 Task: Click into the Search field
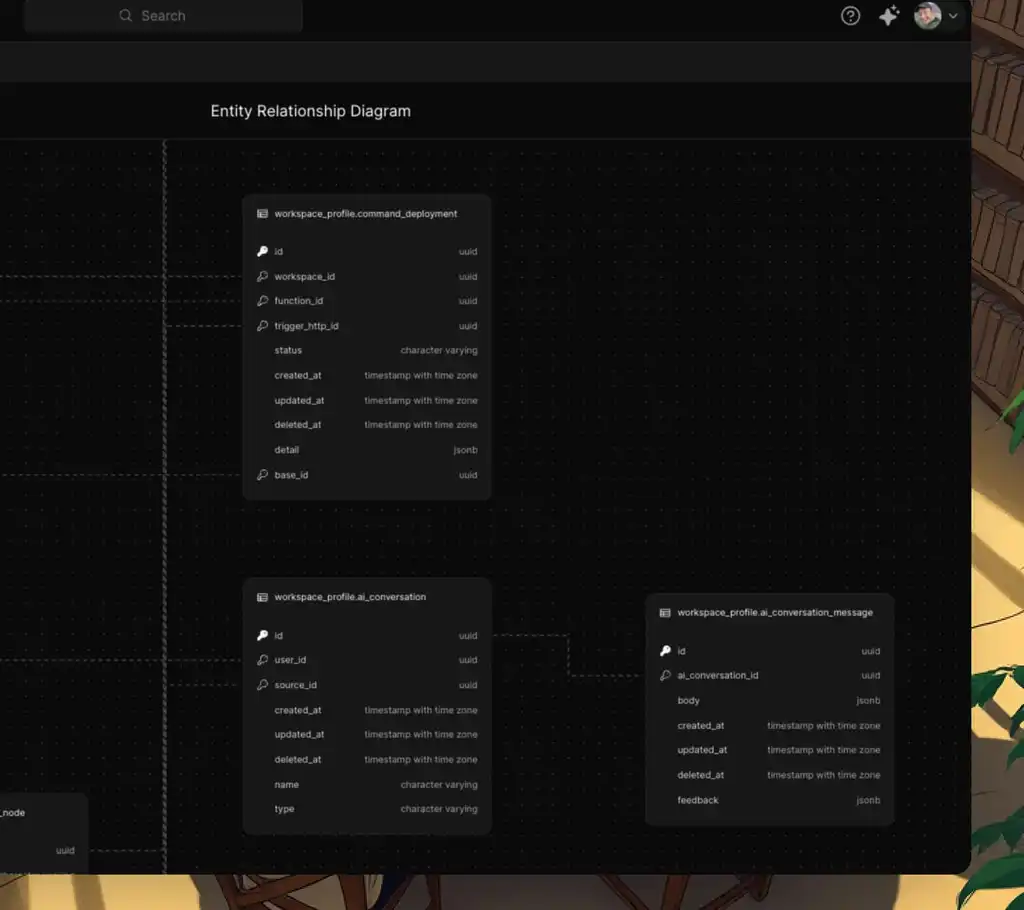[x=164, y=16]
